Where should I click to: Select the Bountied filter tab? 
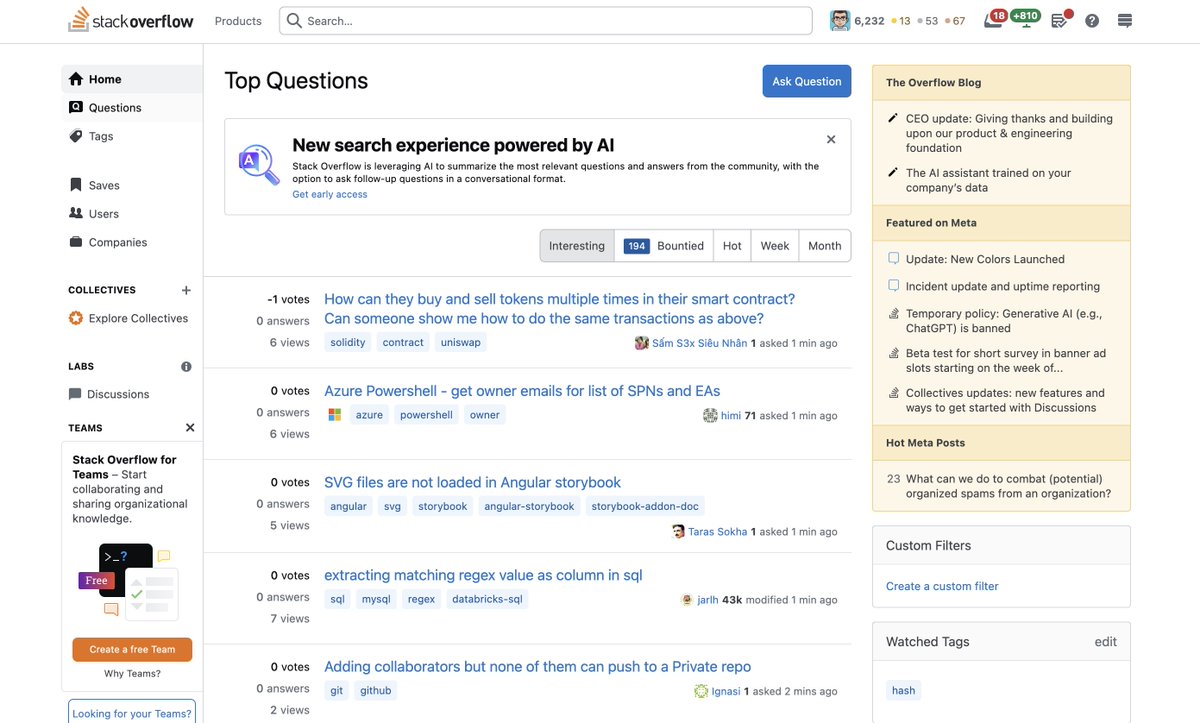coord(664,246)
